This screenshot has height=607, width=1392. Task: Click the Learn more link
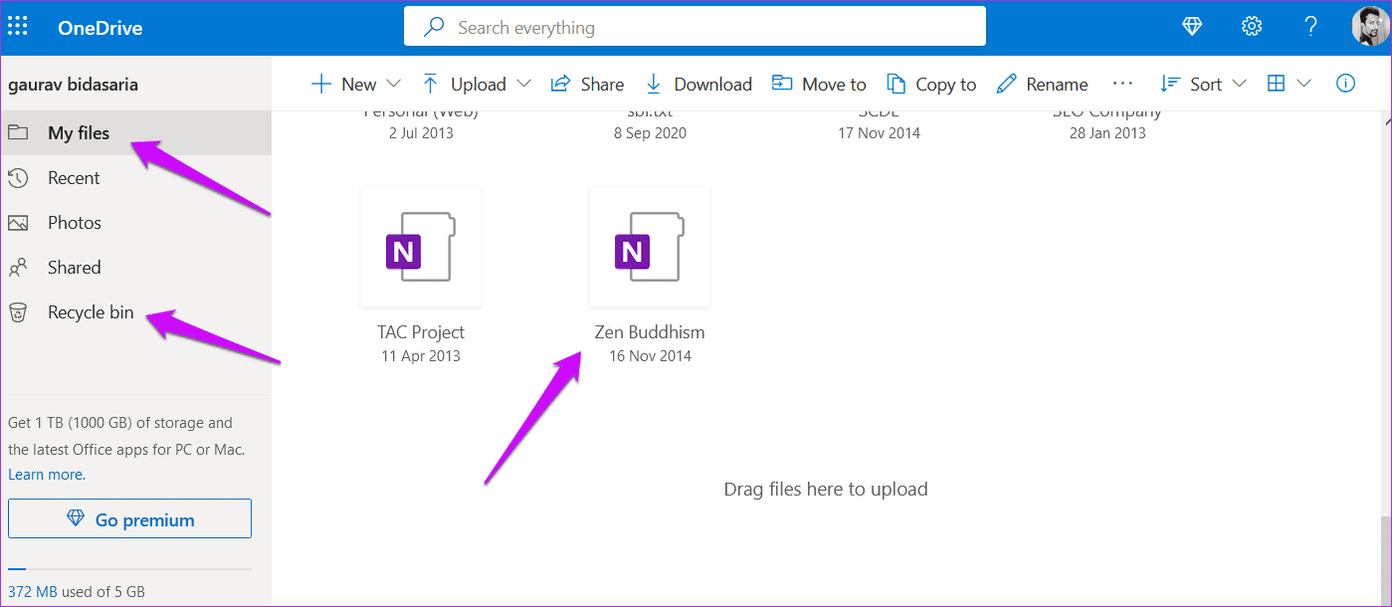[47, 475]
